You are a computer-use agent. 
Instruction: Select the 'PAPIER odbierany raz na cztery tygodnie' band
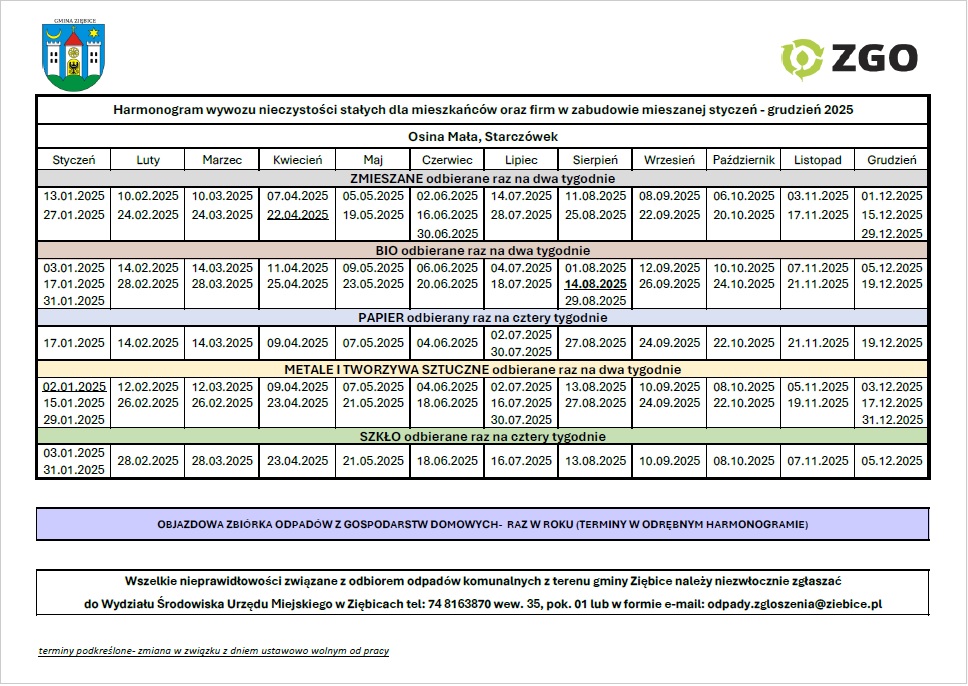[x=483, y=317]
